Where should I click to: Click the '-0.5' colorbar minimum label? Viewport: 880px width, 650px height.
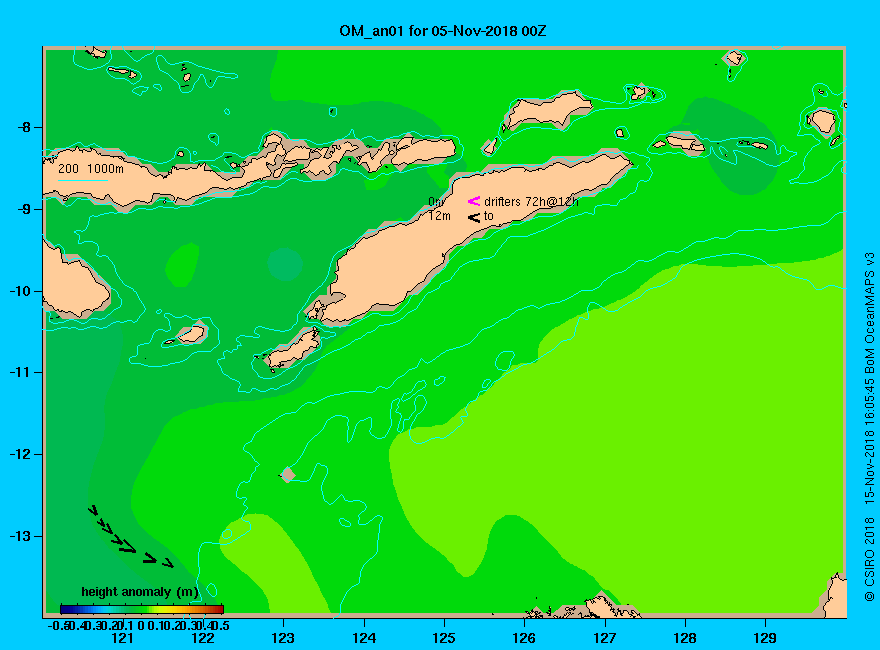[58, 625]
